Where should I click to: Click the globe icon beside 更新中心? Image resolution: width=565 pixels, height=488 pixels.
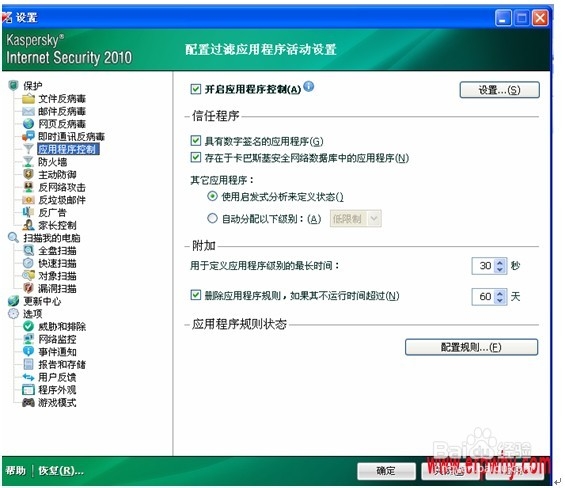tap(13, 301)
